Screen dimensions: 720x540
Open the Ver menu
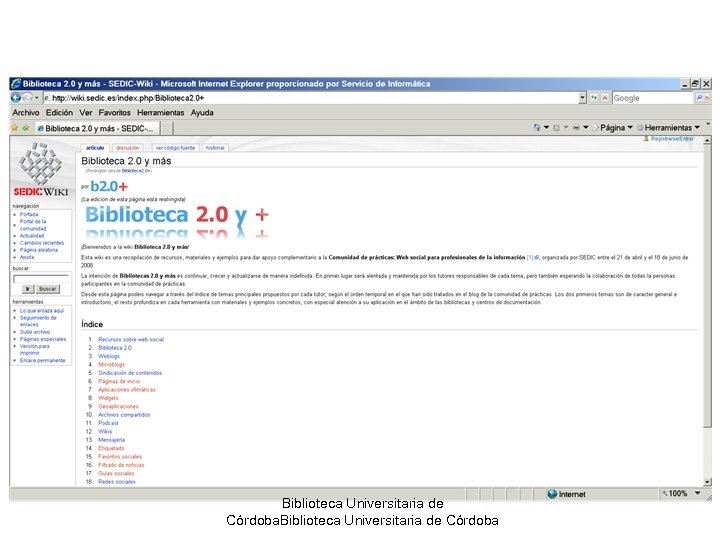(85, 112)
